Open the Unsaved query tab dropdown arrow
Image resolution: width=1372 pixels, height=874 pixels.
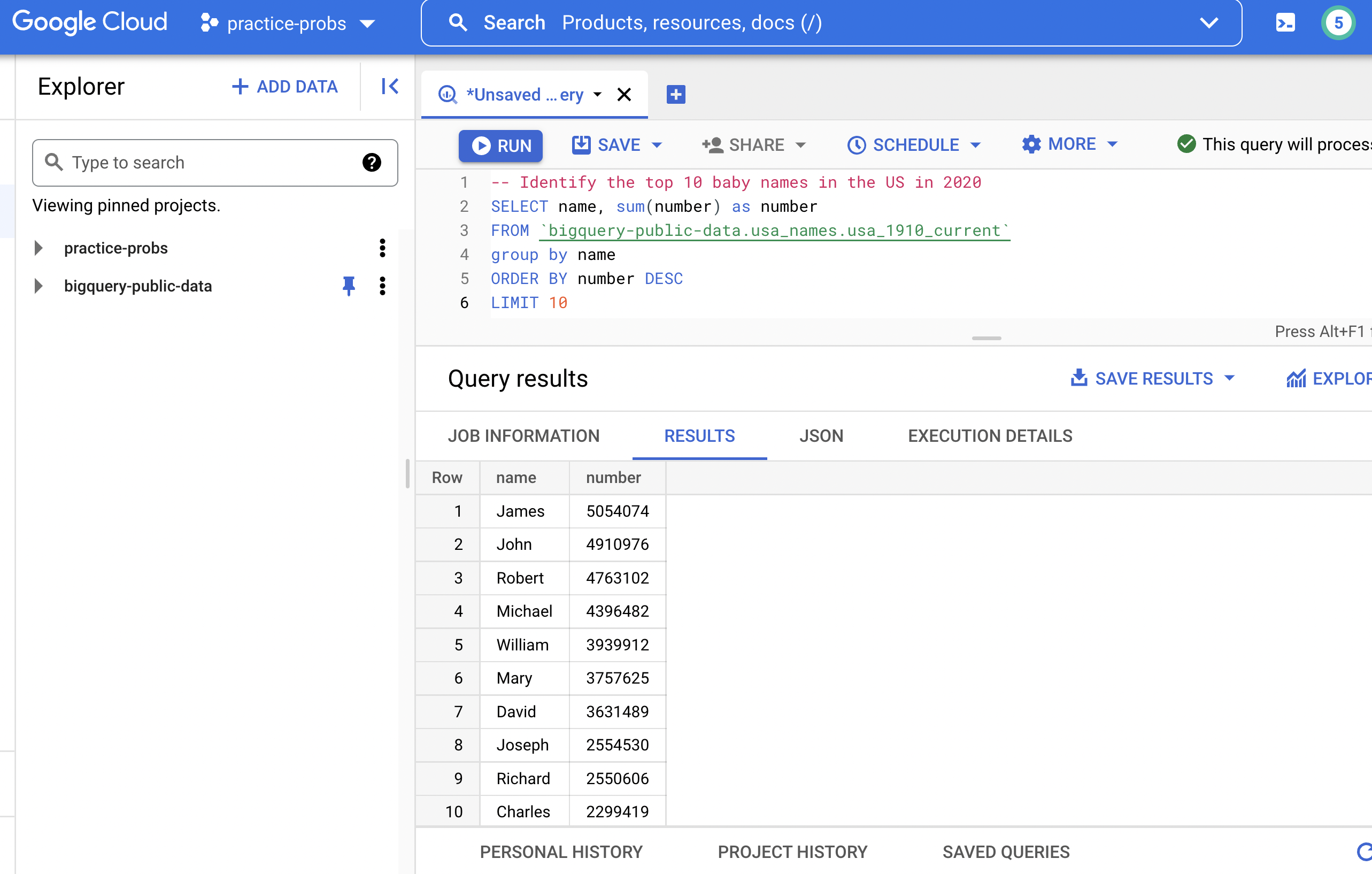click(597, 95)
